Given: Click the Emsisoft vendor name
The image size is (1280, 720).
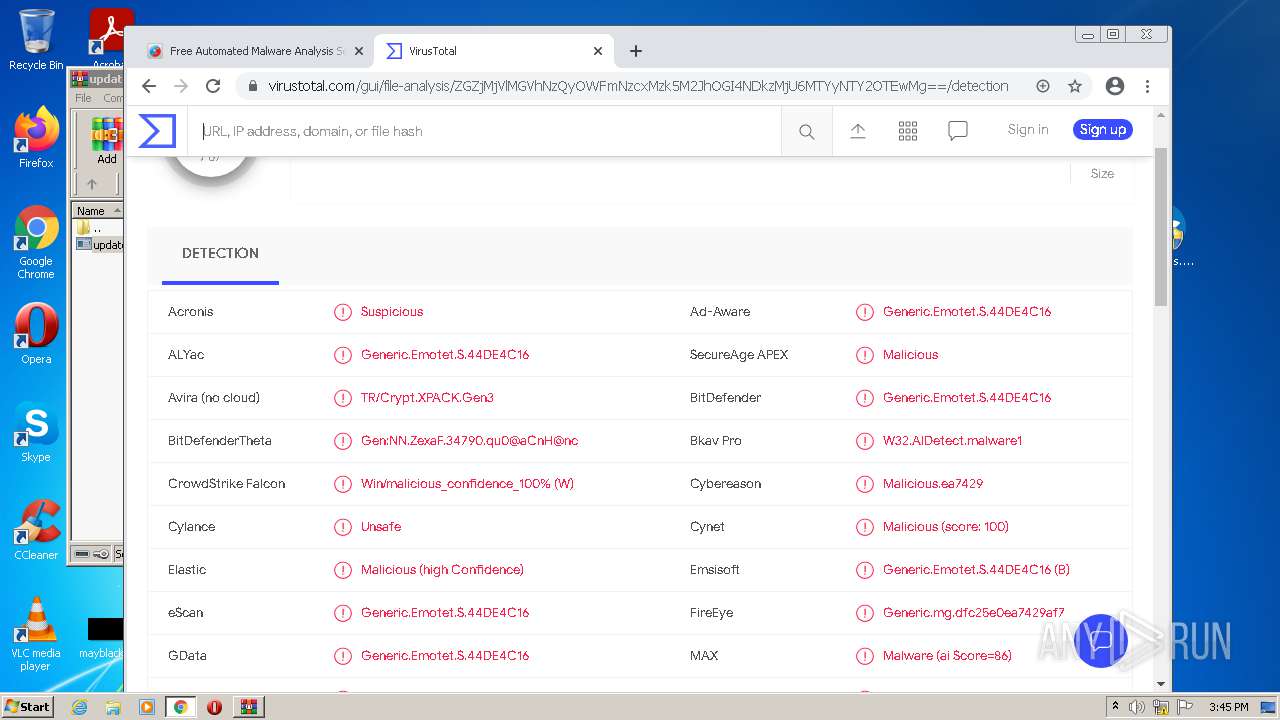Looking at the screenshot, I should 715,570.
